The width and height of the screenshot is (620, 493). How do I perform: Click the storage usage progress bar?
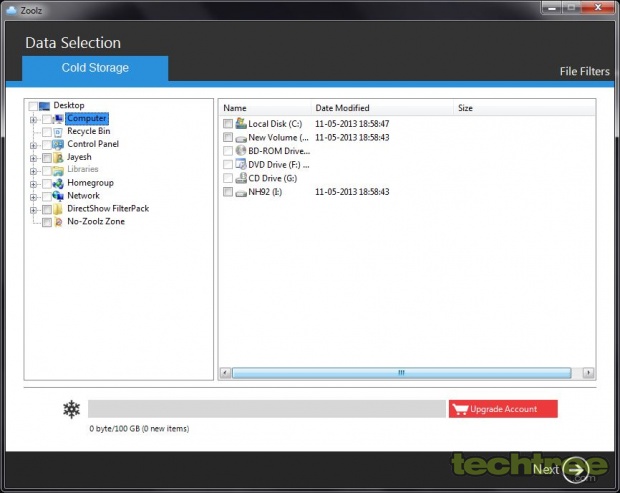tap(267, 409)
